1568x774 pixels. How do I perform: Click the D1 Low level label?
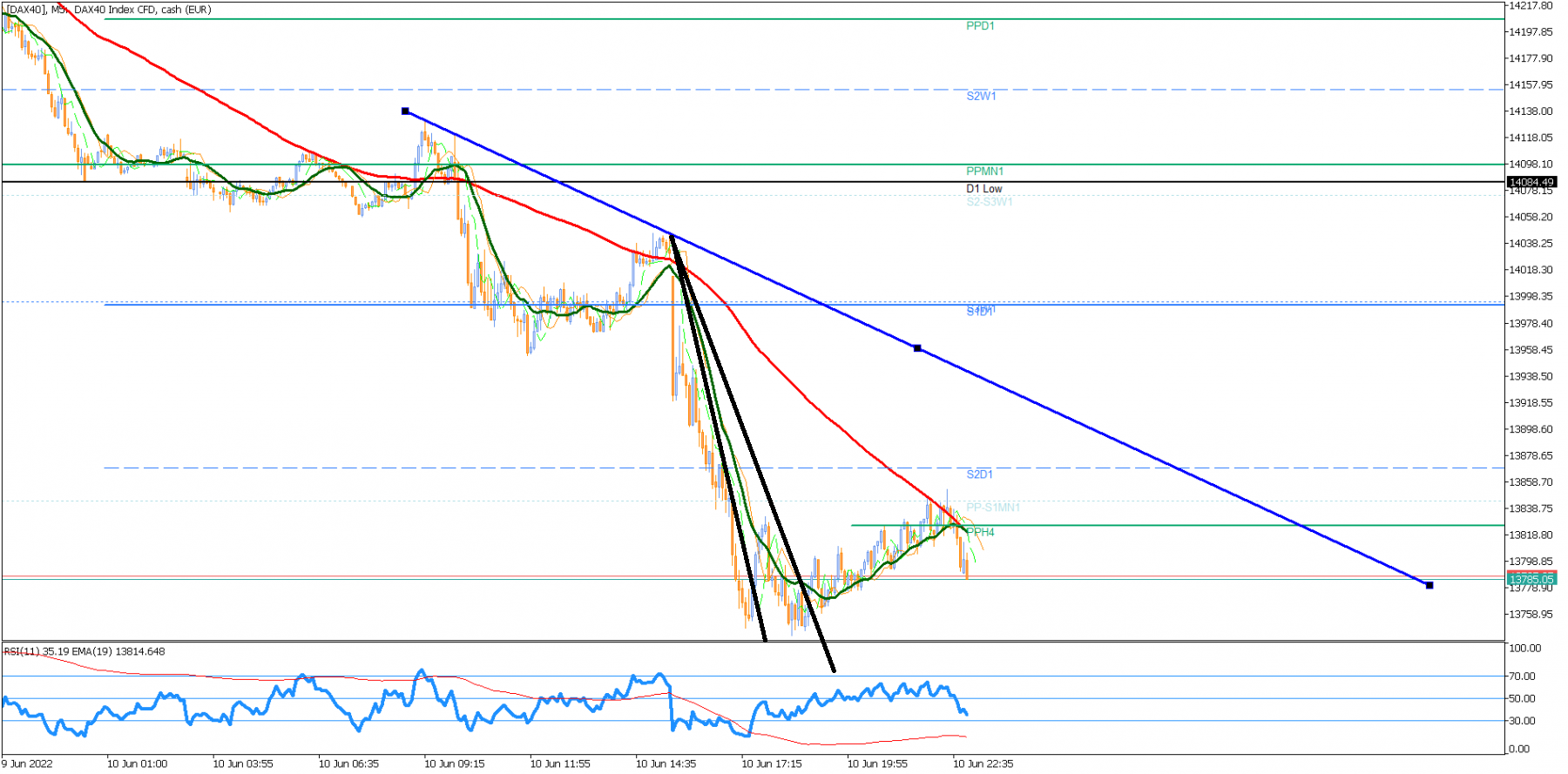point(983,189)
